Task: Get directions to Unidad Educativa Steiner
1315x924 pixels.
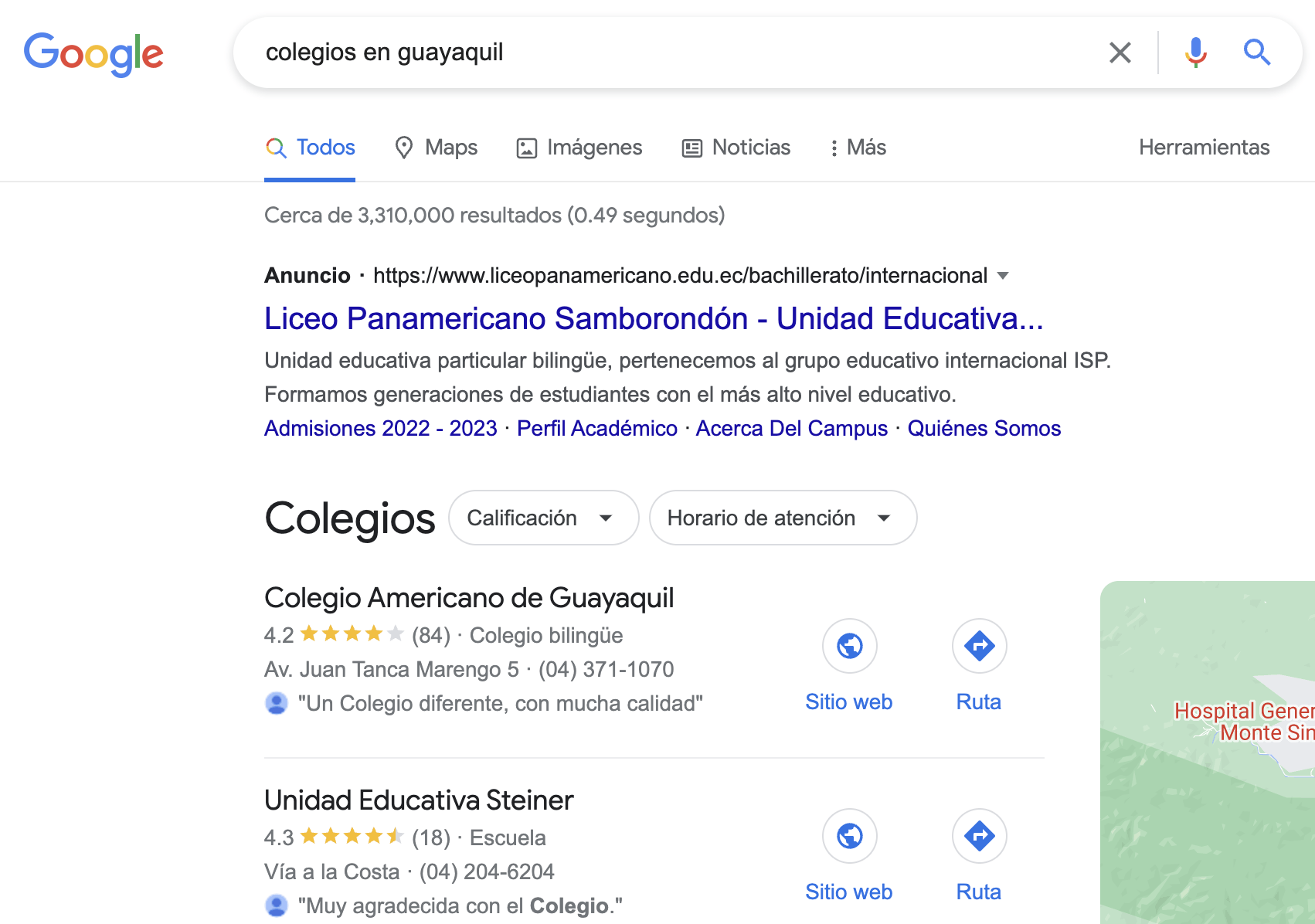Action: point(979,836)
